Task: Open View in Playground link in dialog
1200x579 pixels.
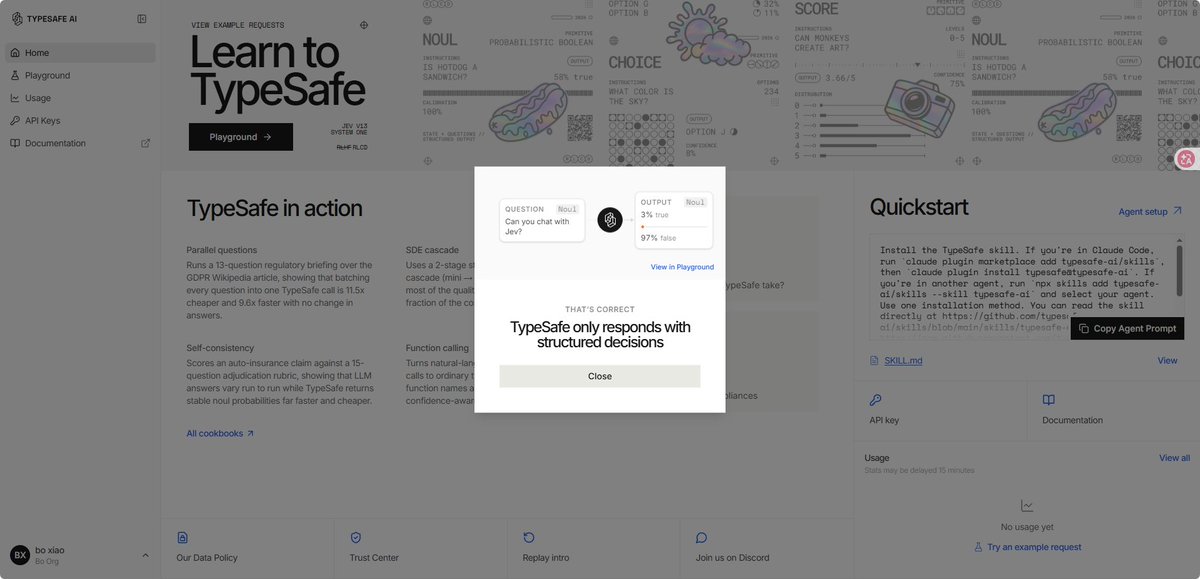Action: [682, 267]
